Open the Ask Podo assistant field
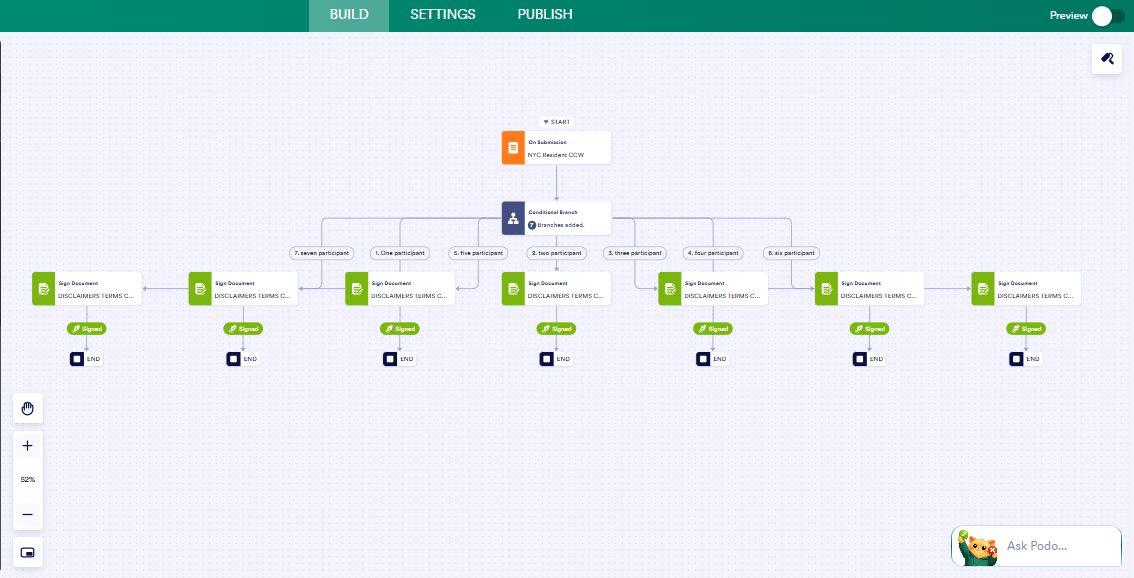The width and height of the screenshot is (1134, 578). tap(1036, 546)
